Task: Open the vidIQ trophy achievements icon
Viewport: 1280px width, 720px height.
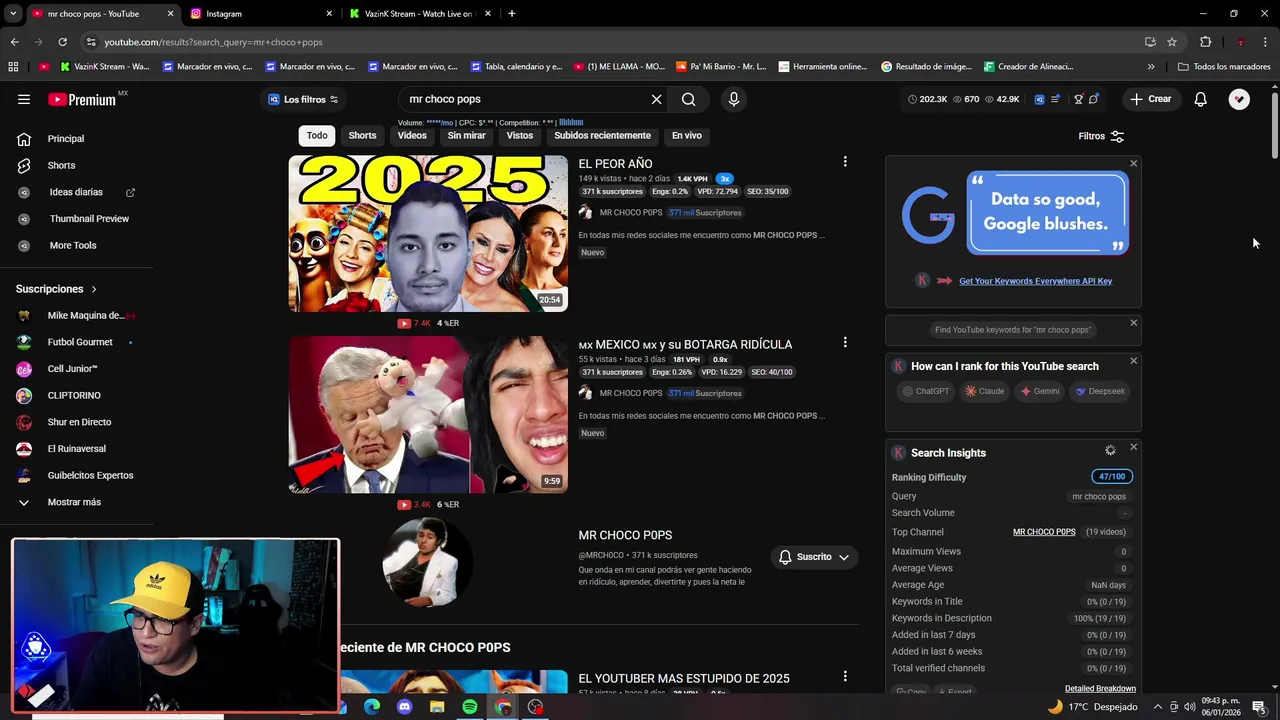Action: pyautogui.click(x=1078, y=99)
